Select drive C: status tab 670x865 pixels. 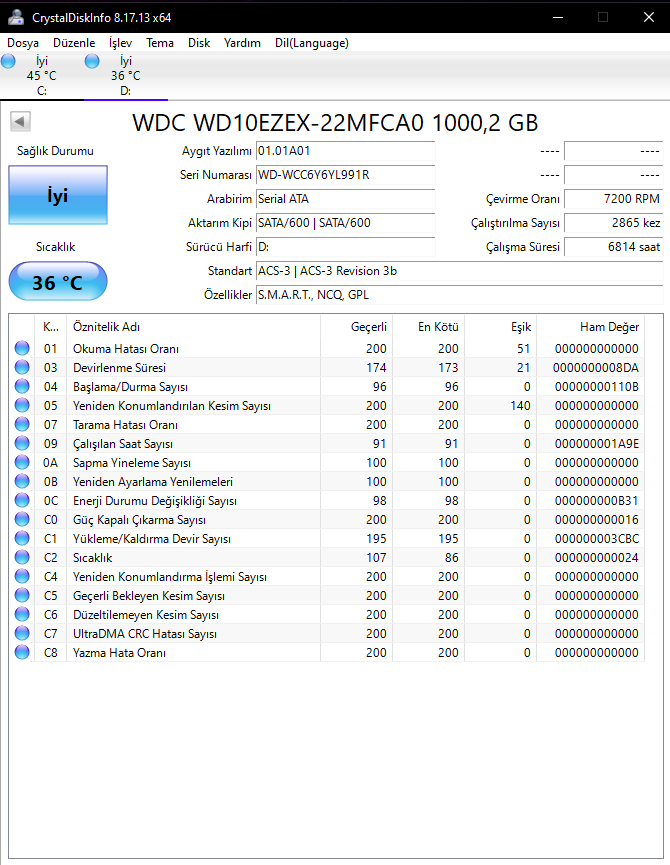42,76
